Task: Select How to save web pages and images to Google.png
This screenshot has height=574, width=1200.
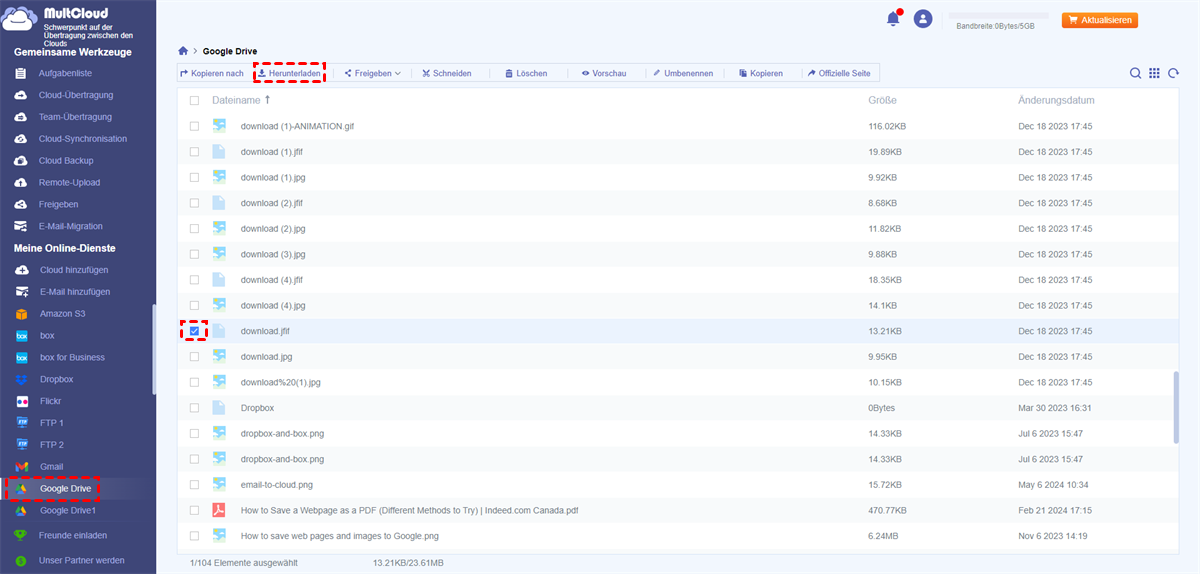Action: pos(679,536)
